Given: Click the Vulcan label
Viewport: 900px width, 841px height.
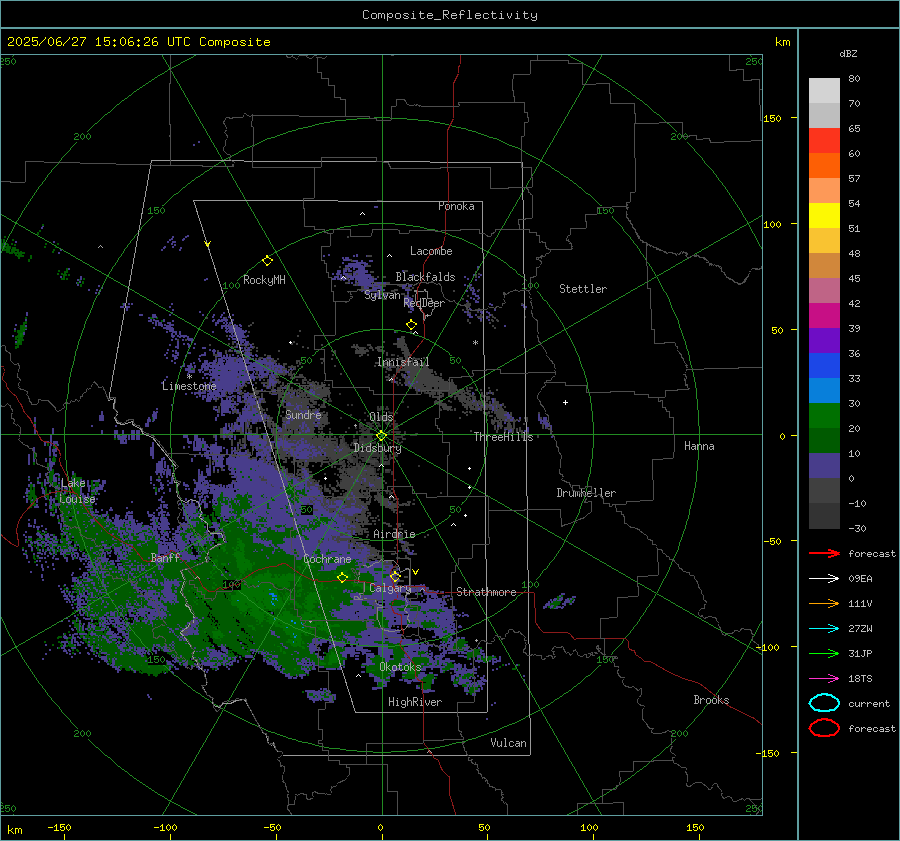Looking at the screenshot, I should (x=508, y=743).
